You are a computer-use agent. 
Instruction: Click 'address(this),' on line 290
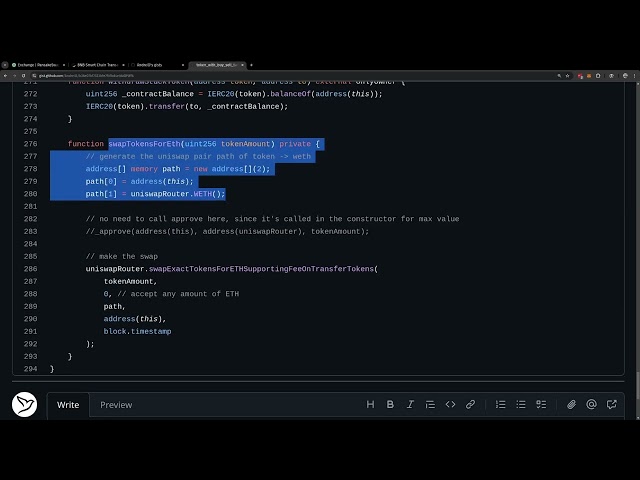(135, 319)
